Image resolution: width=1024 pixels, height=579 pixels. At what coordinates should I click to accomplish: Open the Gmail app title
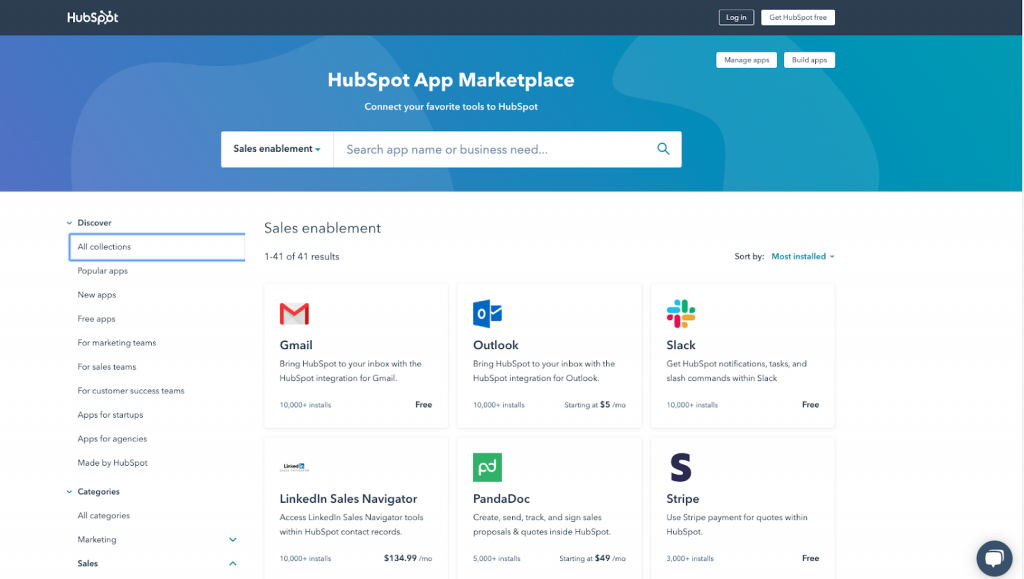(x=296, y=345)
